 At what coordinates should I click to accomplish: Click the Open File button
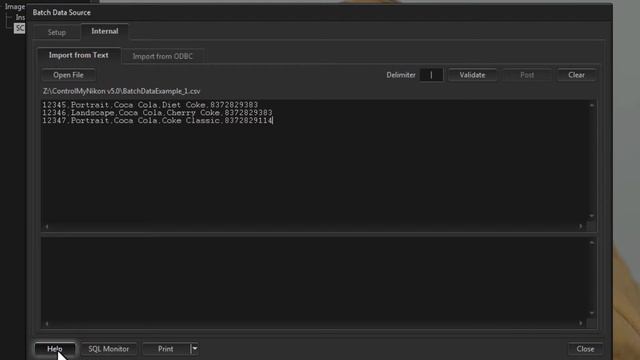68,75
